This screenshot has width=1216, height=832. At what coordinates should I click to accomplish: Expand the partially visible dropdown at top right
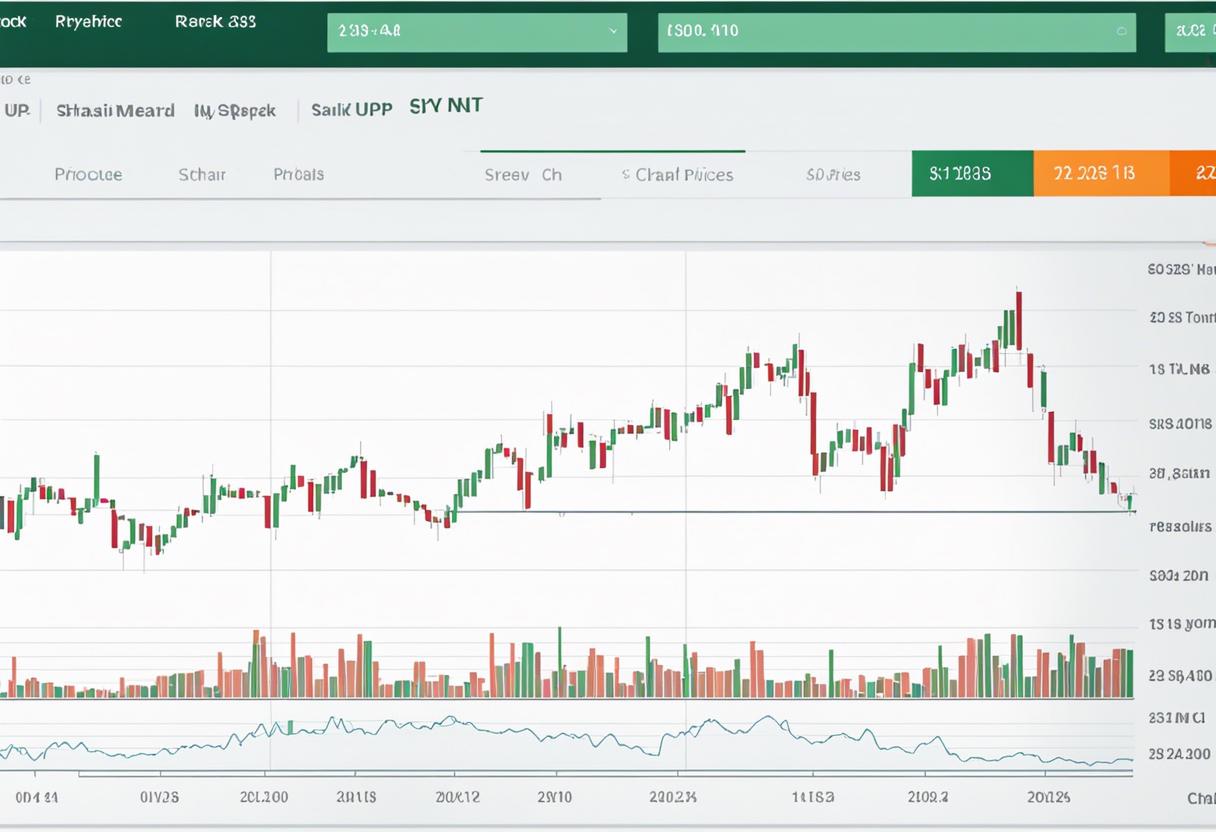pos(1190,32)
